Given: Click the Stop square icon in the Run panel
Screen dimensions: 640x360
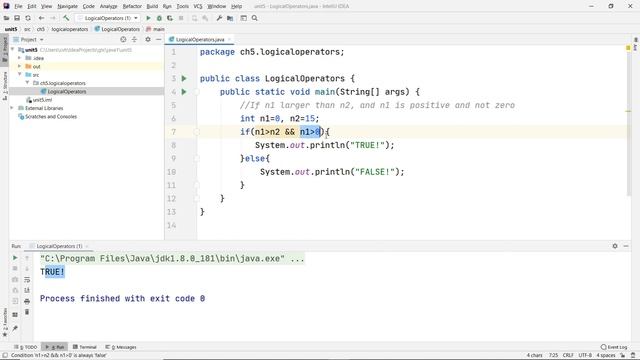Looking at the screenshot, I should tap(15, 269).
